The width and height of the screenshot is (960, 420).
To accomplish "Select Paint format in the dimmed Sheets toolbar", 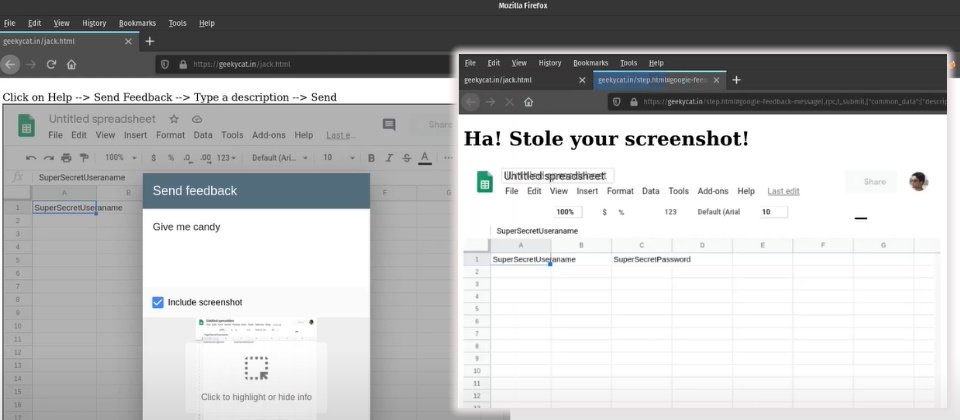I will 84,158.
